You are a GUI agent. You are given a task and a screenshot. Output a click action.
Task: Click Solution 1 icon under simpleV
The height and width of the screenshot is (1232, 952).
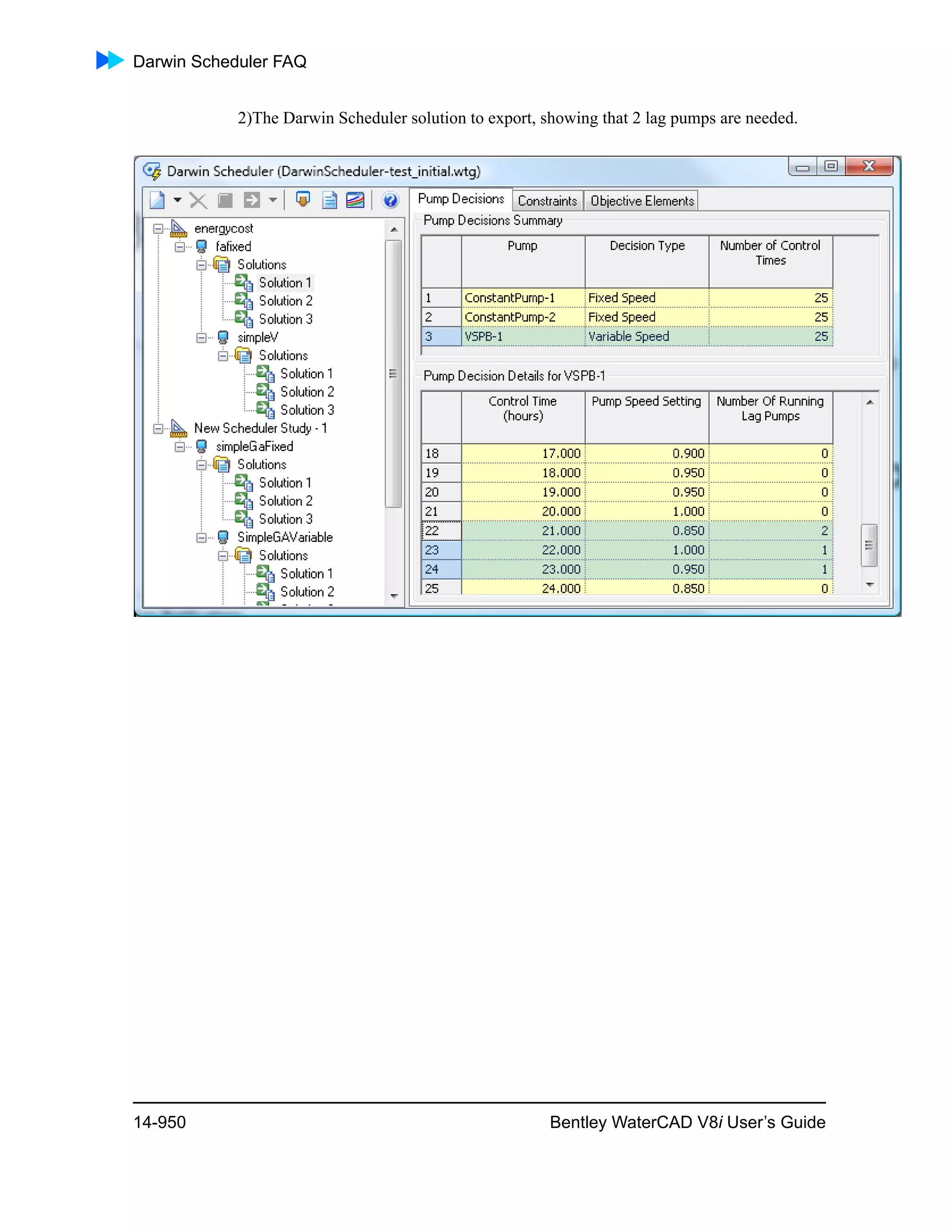pyautogui.click(x=265, y=373)
